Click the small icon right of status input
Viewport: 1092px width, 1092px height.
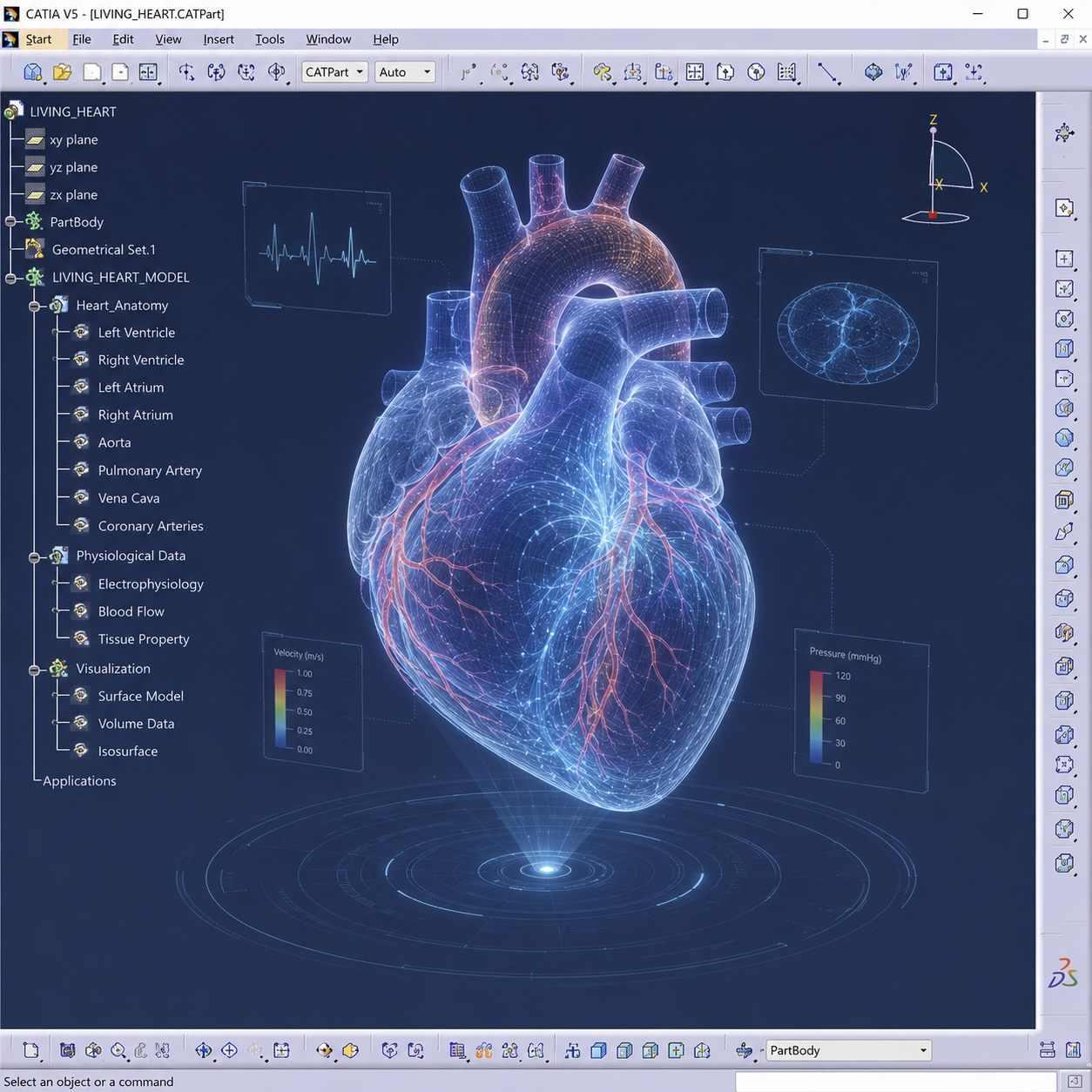(1075, 1081)
